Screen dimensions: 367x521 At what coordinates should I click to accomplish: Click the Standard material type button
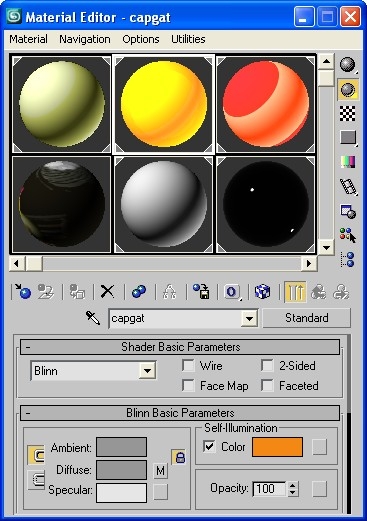coord(307,318)
